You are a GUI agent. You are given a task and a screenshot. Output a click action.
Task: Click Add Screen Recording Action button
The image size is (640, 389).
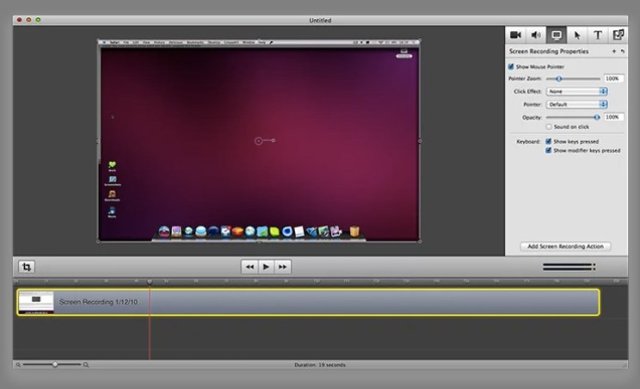tap(565, 247)
